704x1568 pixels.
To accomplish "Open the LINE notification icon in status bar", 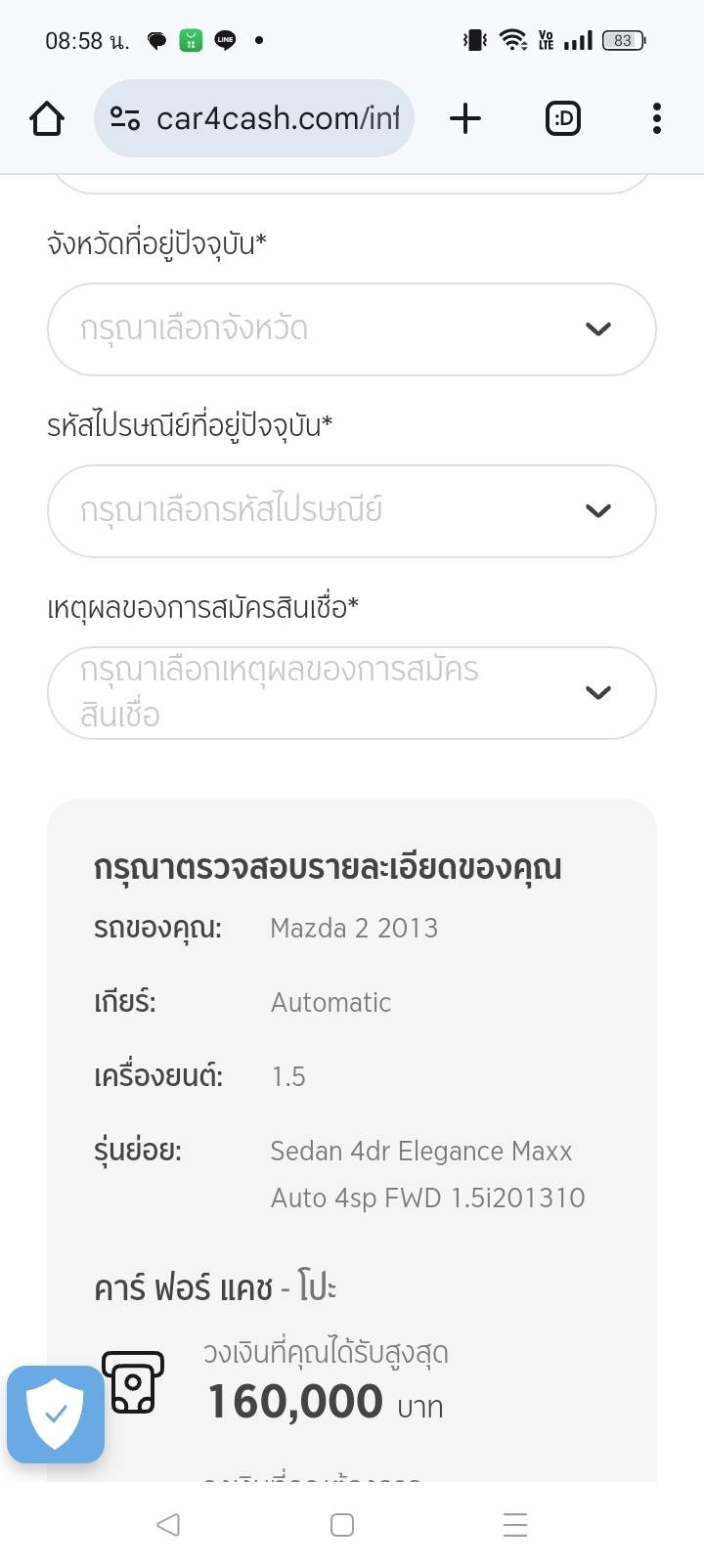I will coord(225,40).
